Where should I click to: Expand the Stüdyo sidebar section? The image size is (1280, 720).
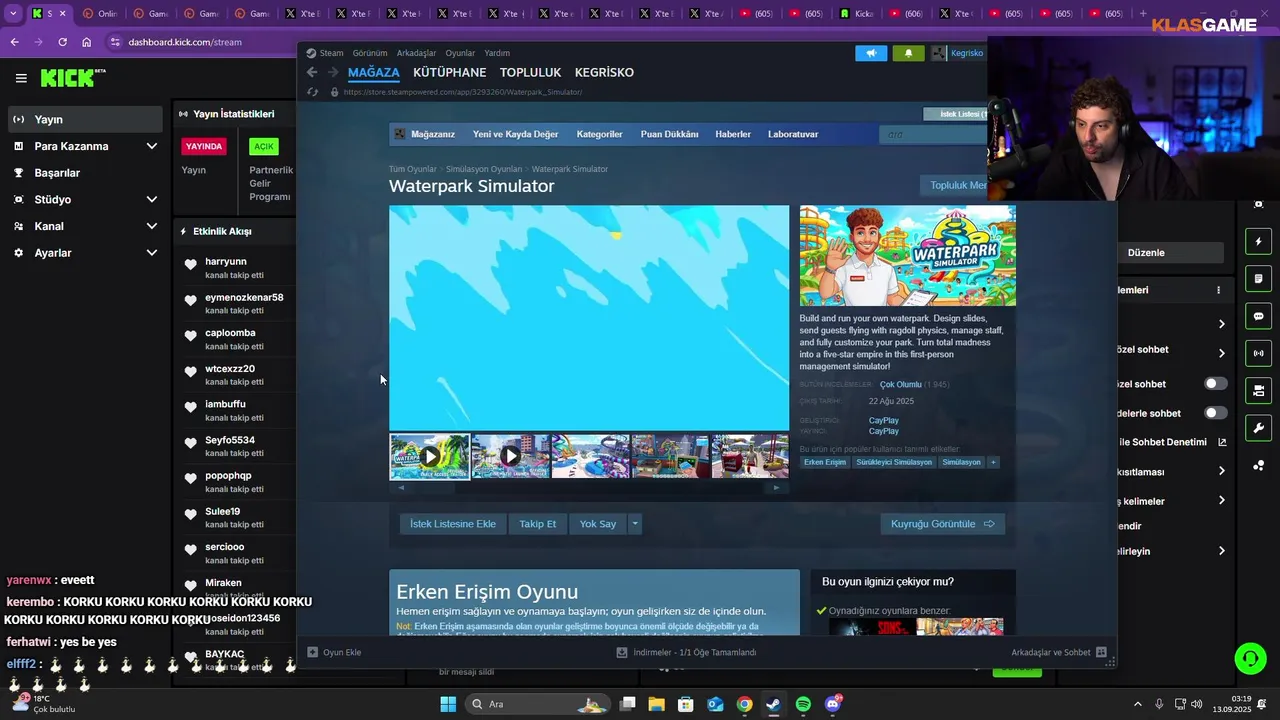pos(151,199)
